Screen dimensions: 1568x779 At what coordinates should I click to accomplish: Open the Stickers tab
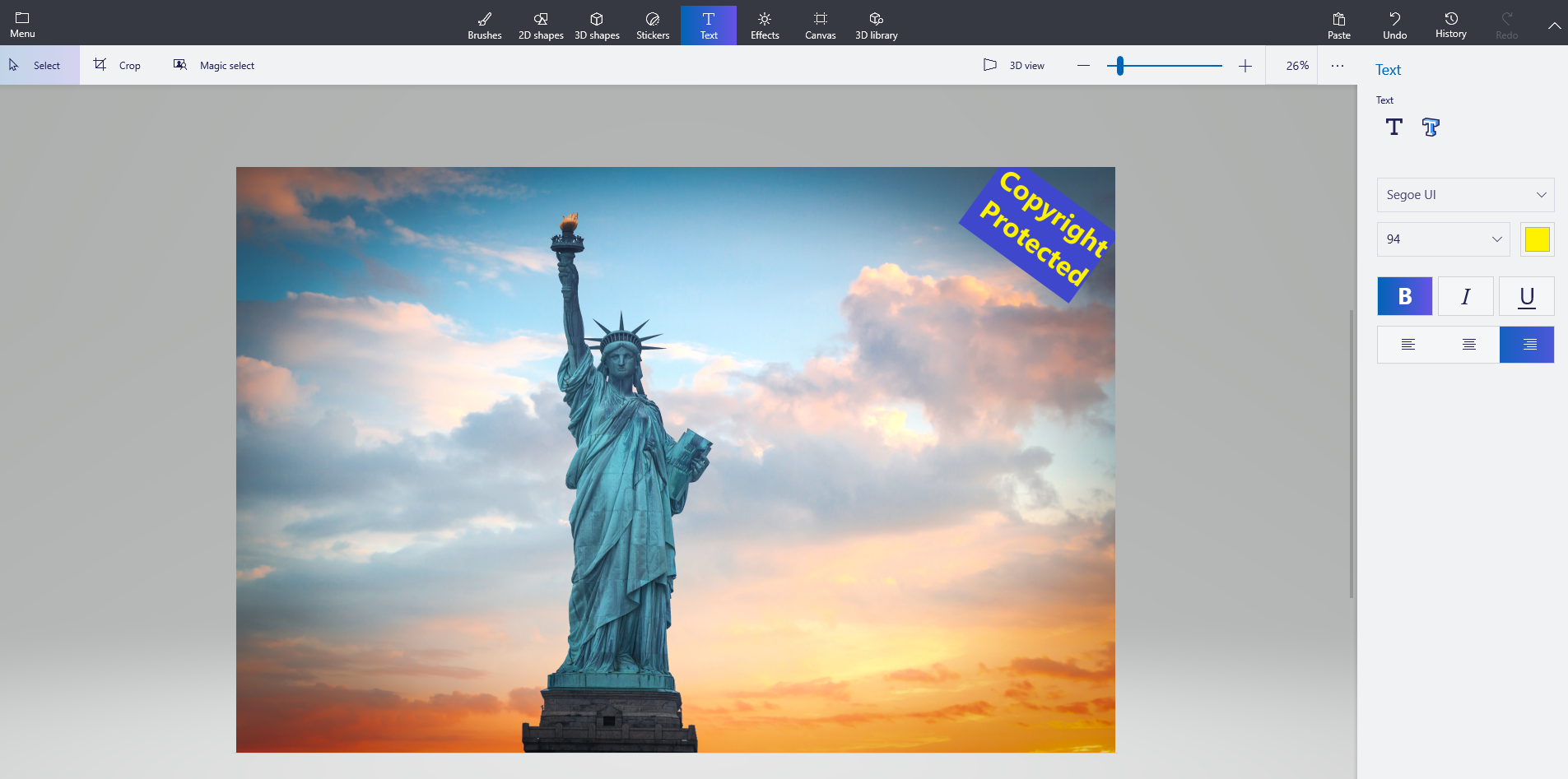(x=653, y=26)
